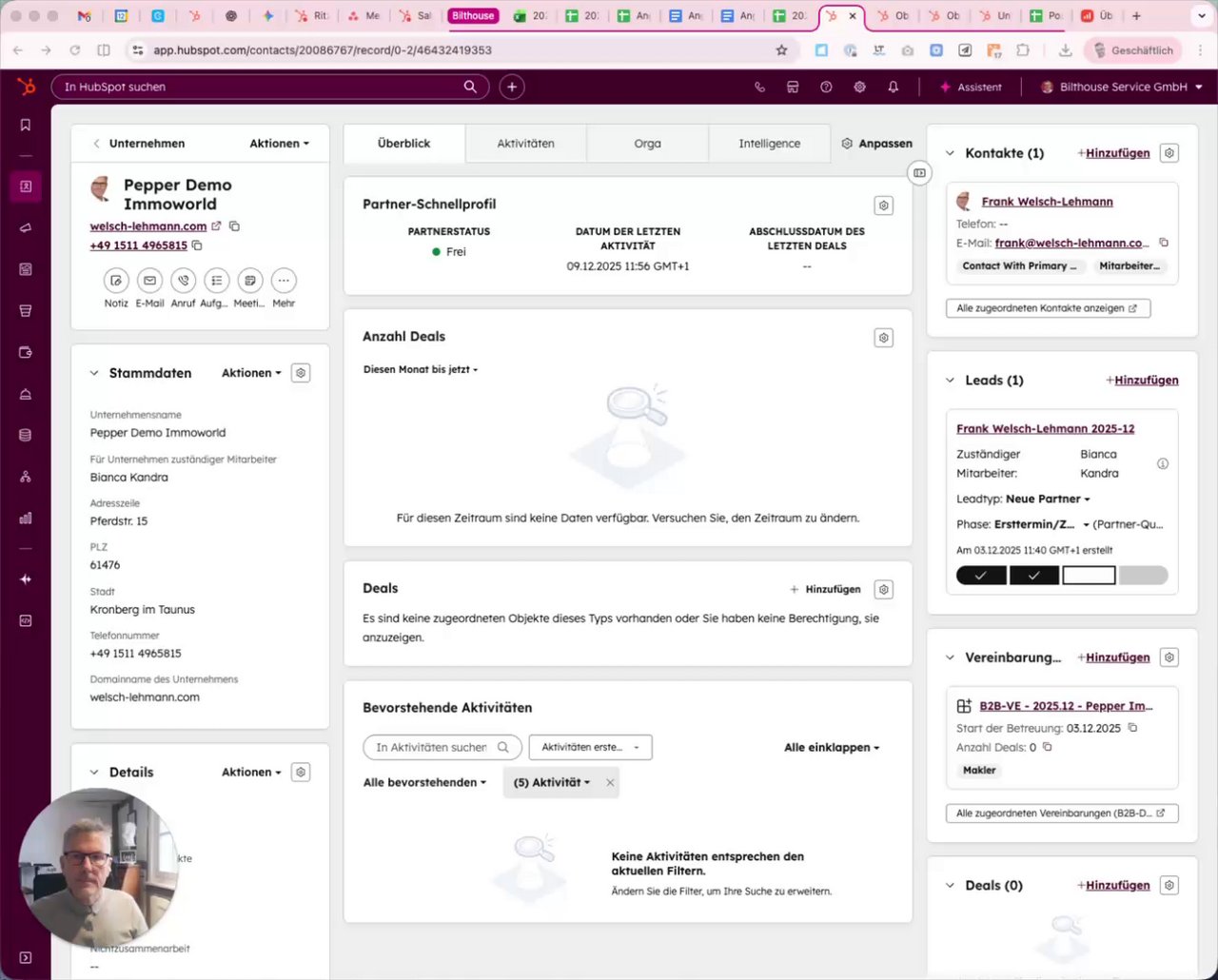The image size is (1218, 980).
Task: Open HubSpot settings gear in top bar
Action: point(859,87)
